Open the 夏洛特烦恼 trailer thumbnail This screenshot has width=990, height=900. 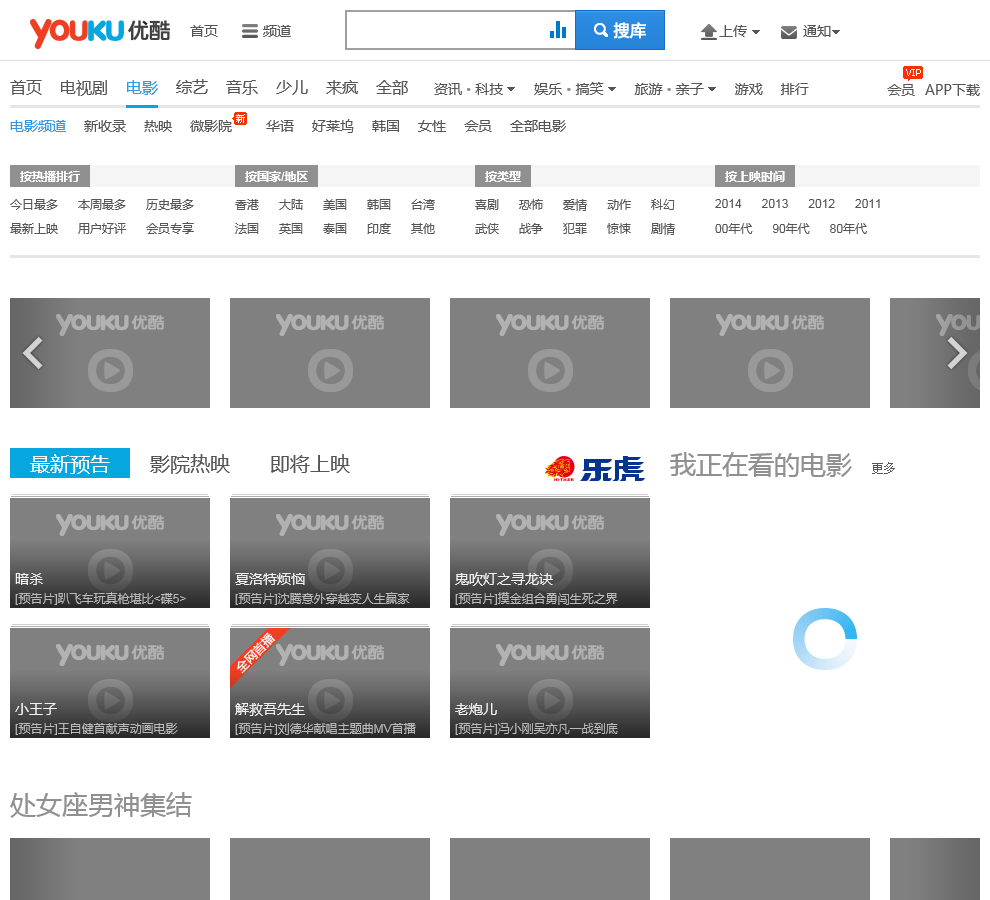tap(330, 553)
